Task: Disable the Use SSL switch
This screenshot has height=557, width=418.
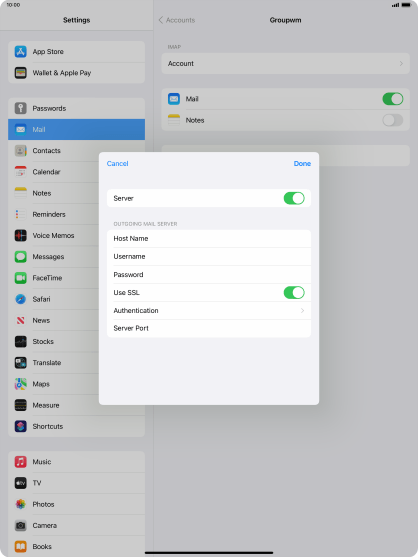Action: coord(294,292)
